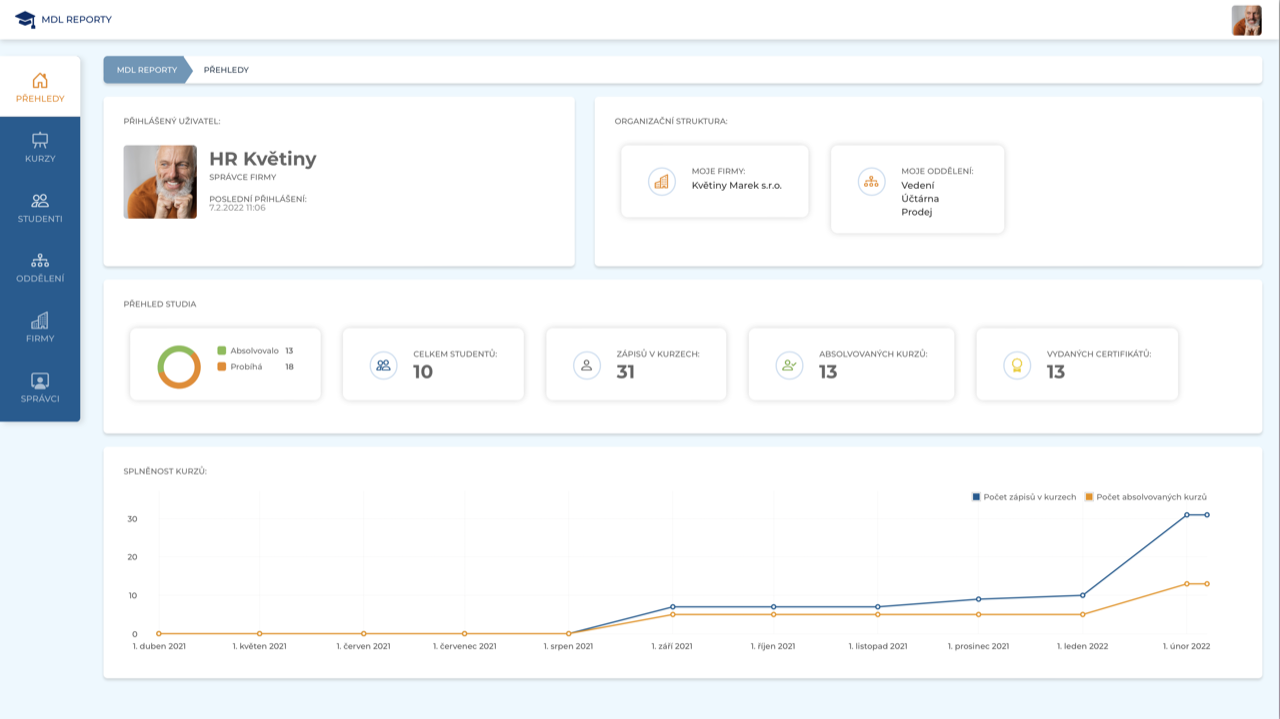1280x719 pixels.
Task: Click the Vydaných certifikátů award icon
Action: click(1017, 365)
